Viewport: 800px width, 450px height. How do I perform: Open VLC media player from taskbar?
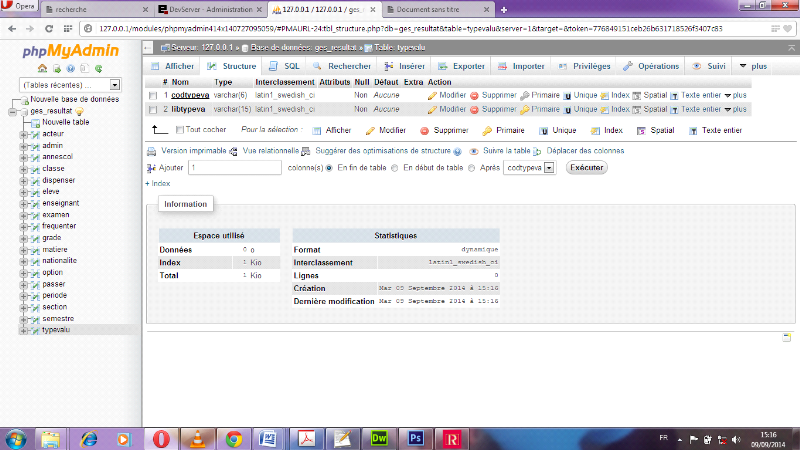[197, 439]
